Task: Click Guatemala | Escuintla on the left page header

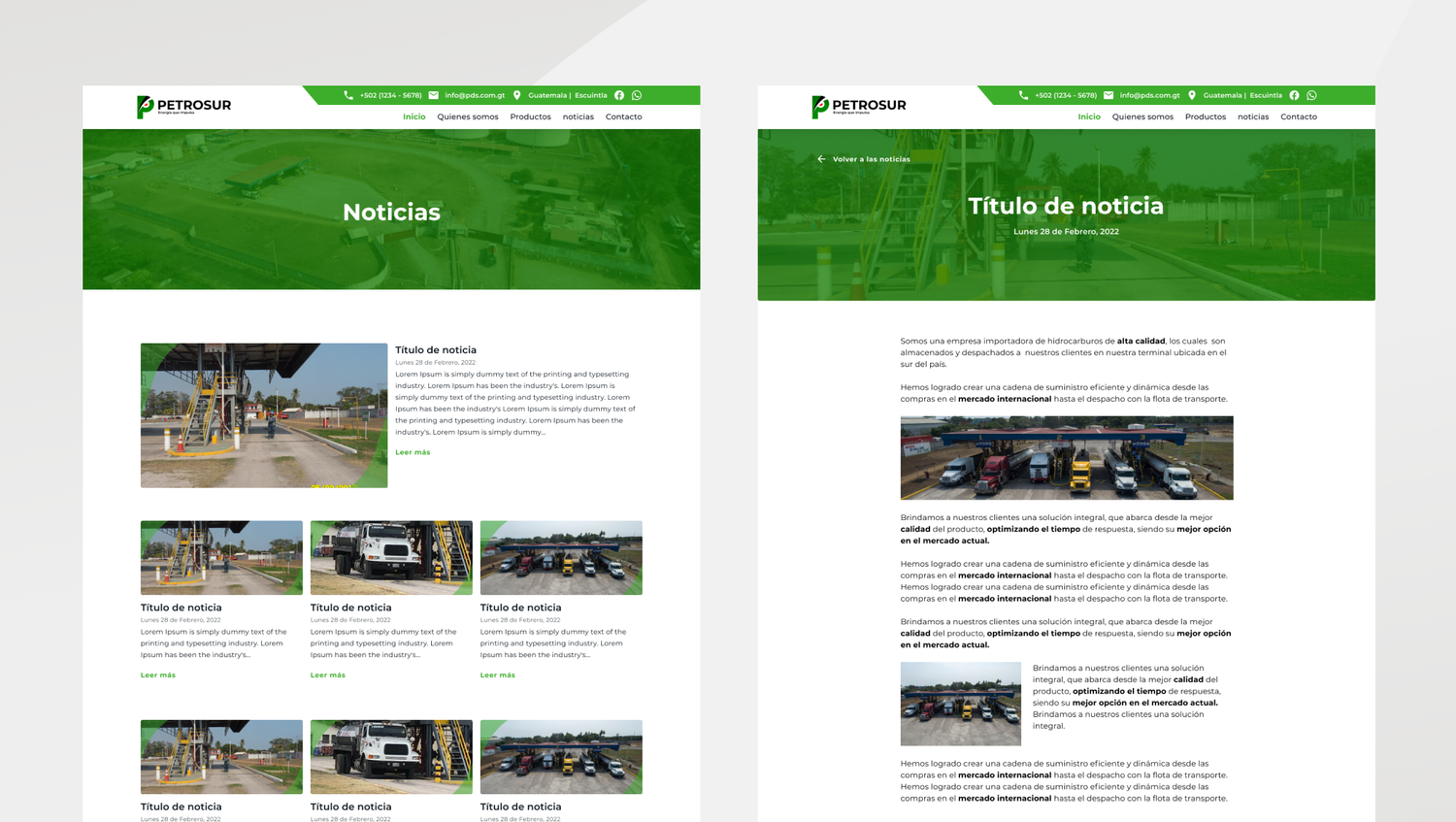Action: click(568, 95)
